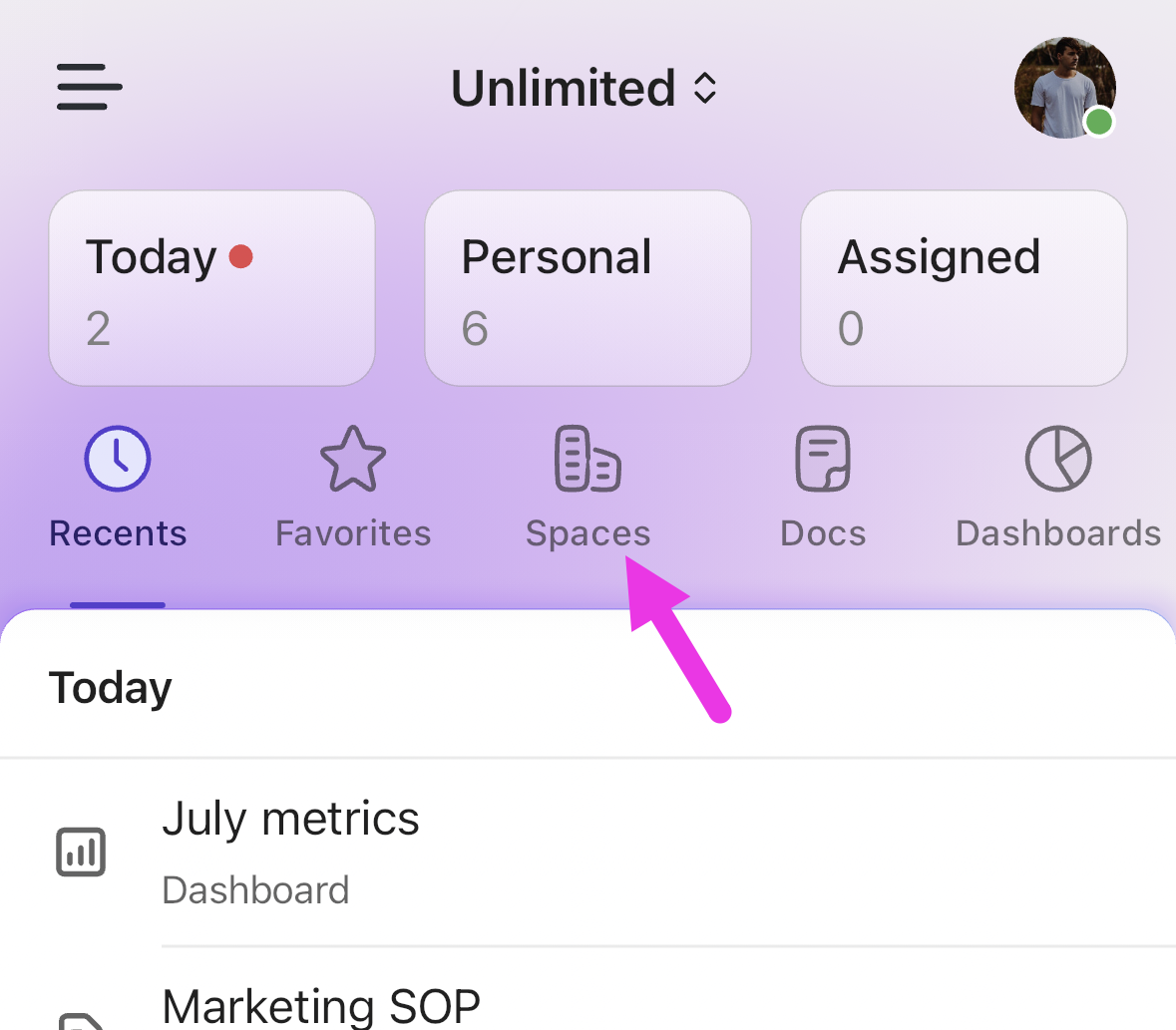Open Favorites via the star icon
Screen dimensions: 1176x1030
pyautogui.click(x=352, y=459)
